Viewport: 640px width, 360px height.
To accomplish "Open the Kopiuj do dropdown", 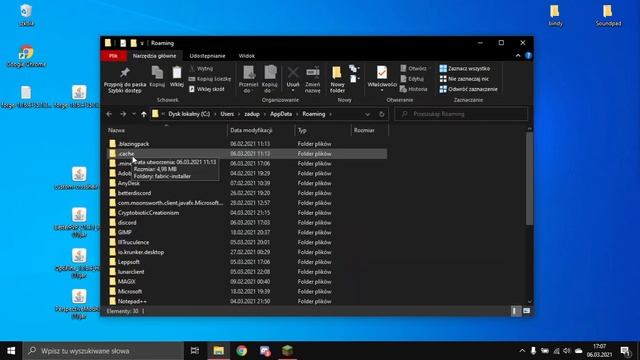I will (269, 79).
